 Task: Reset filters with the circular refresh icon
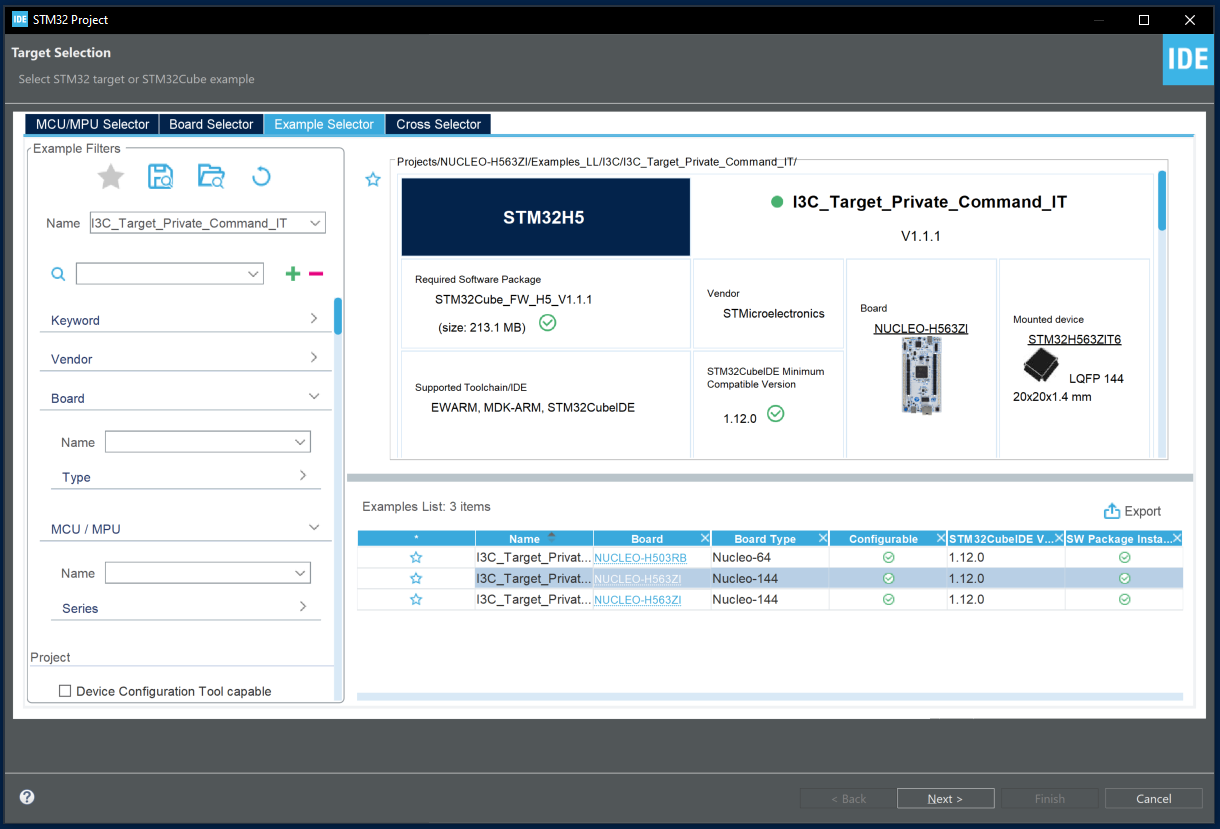point(261,176)
